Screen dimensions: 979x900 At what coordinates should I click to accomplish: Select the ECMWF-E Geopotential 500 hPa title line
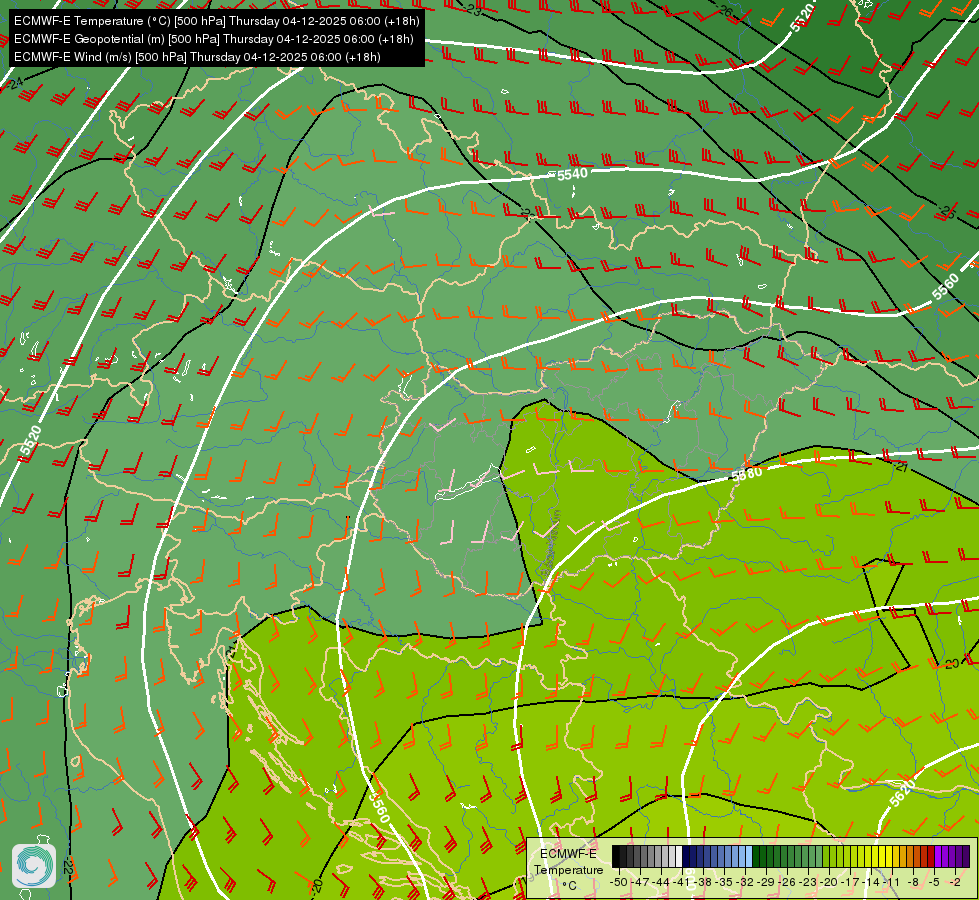point(214,39)
